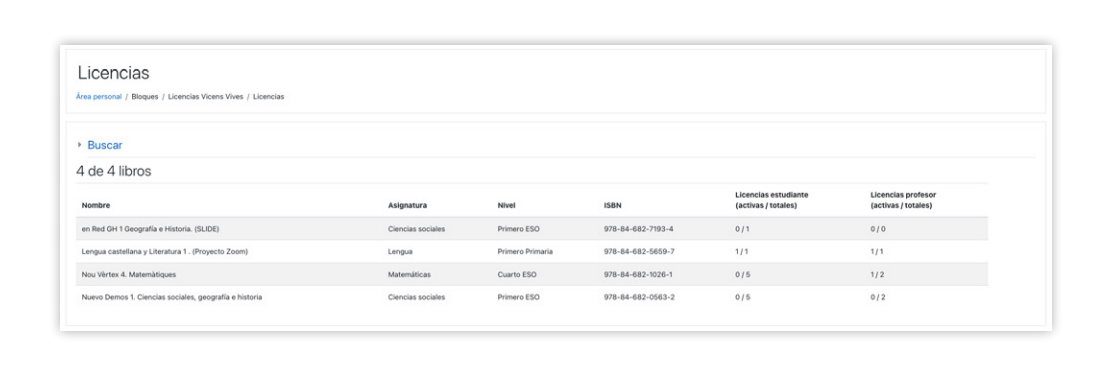1111x384 pixels.
Task: Click the trailing Licencias breadcrumb item
Action: 269,96
